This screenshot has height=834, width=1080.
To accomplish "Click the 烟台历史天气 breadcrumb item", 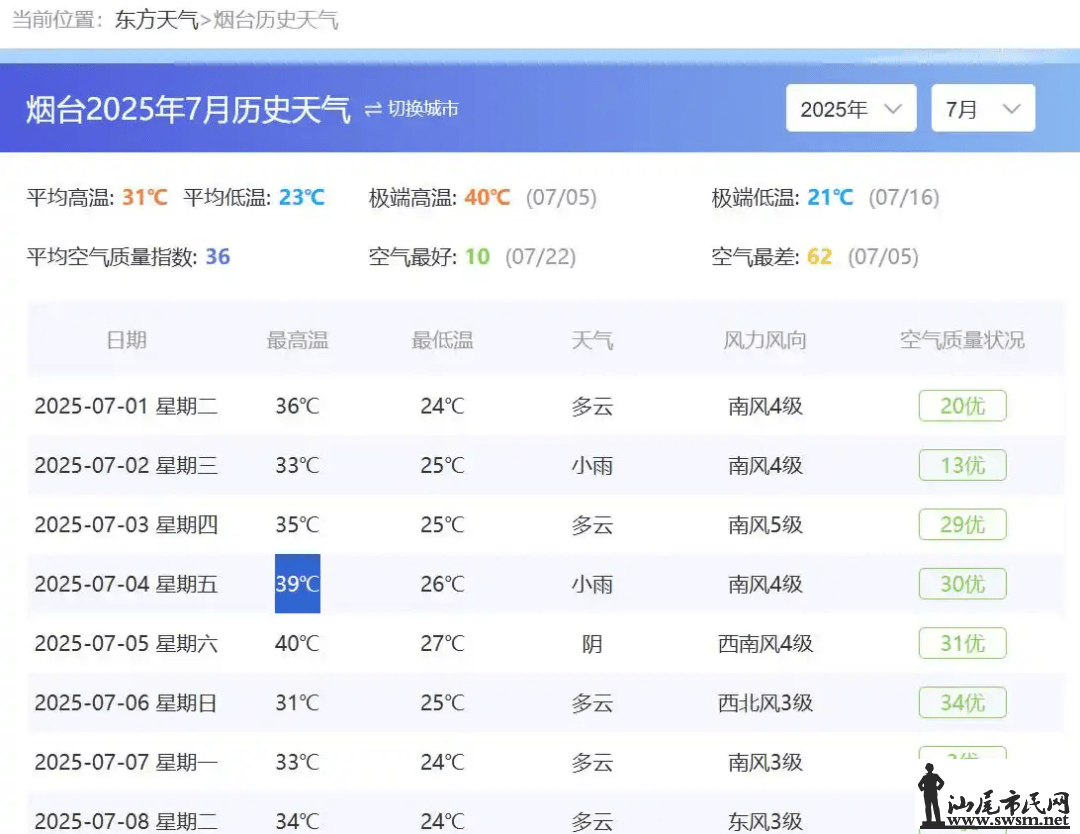I will point(276,20).
